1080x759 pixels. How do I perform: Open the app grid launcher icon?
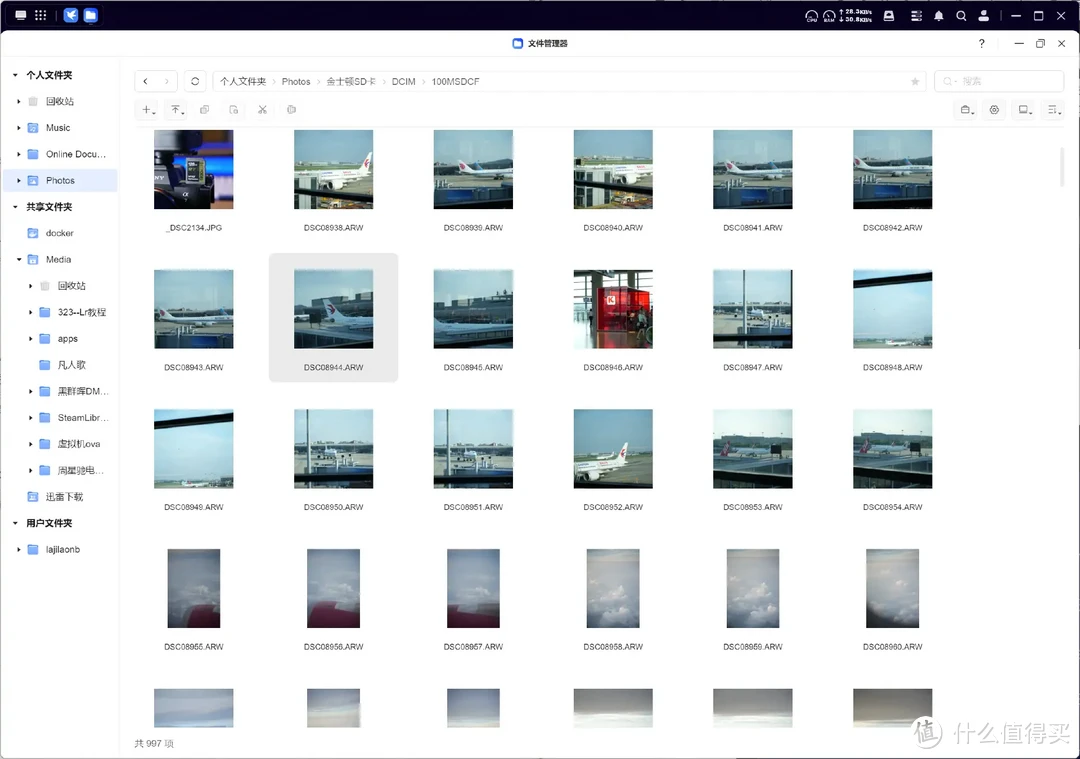(x=41, y=15)
